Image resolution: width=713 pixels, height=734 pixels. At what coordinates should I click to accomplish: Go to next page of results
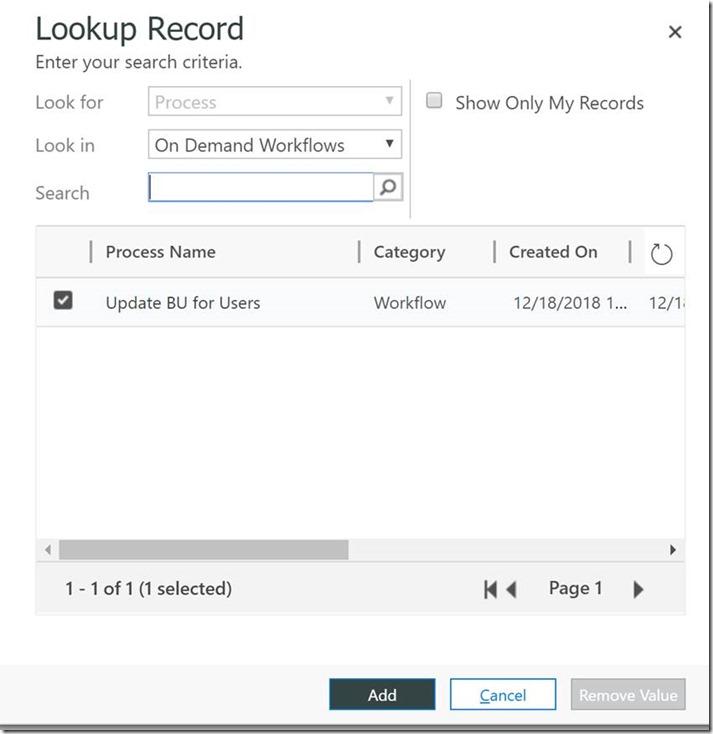click(x=638, y=590)
